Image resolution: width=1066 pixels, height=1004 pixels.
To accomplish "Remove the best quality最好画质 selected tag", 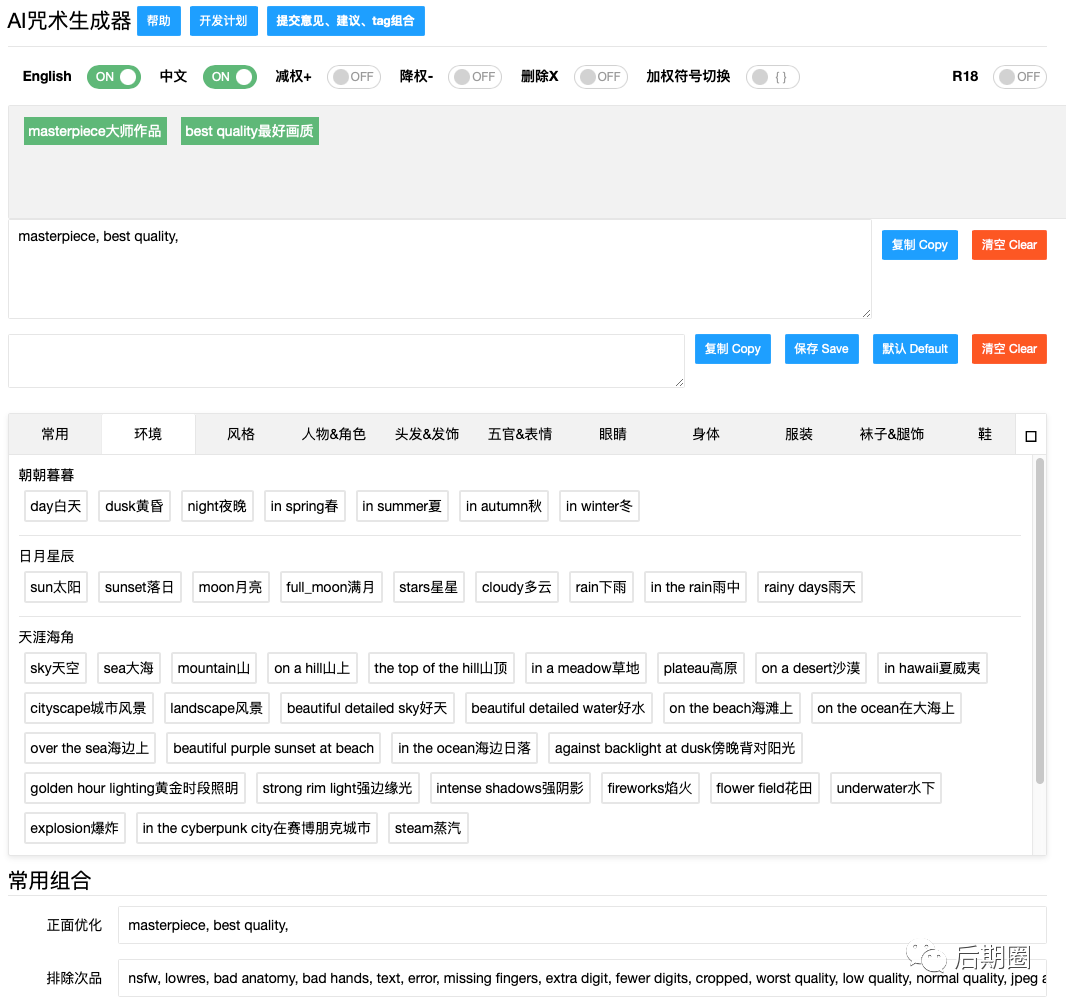I will pyautogui.click(x=250, y=131).
